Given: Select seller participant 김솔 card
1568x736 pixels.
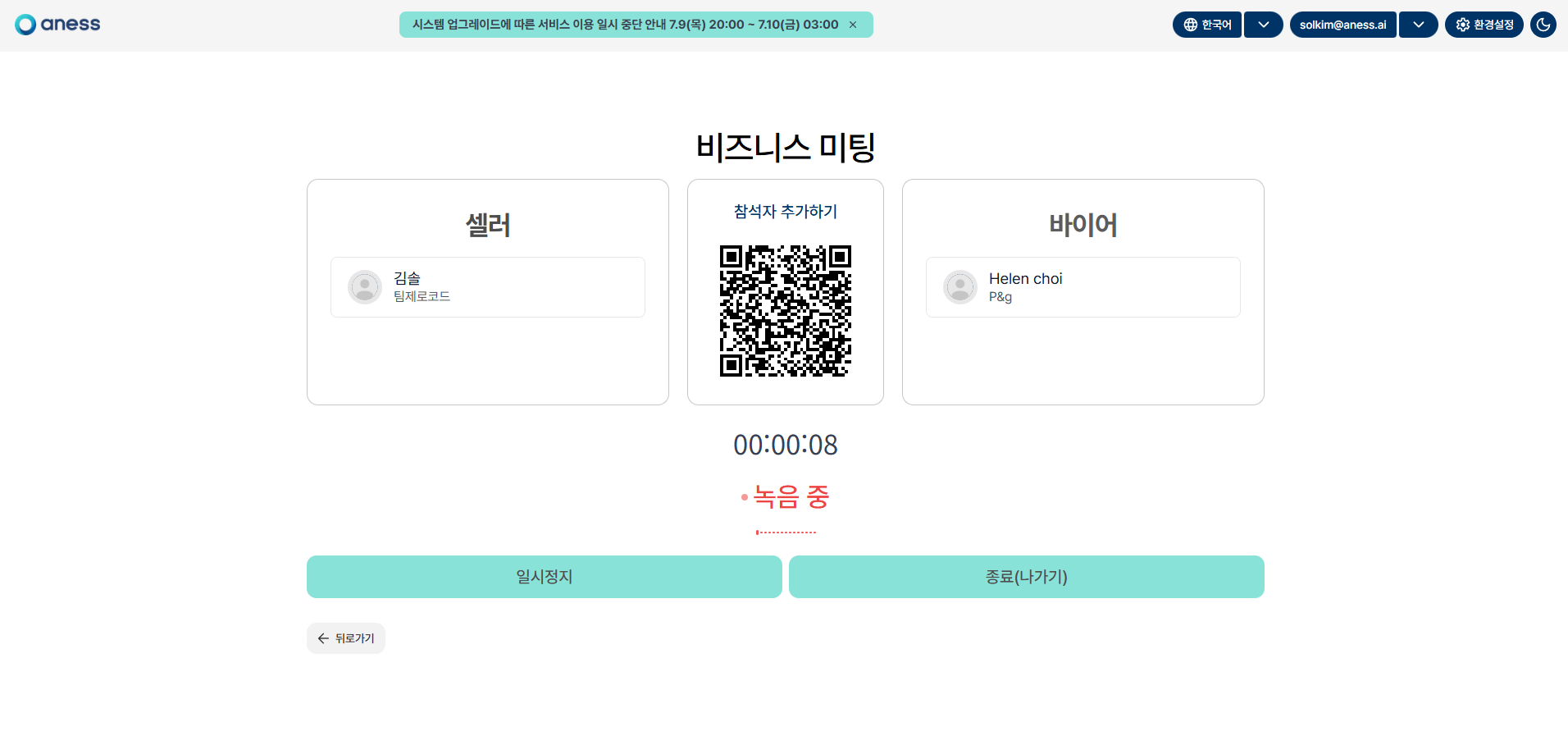Looking at the screenshot, I should (x=488, y=287).
